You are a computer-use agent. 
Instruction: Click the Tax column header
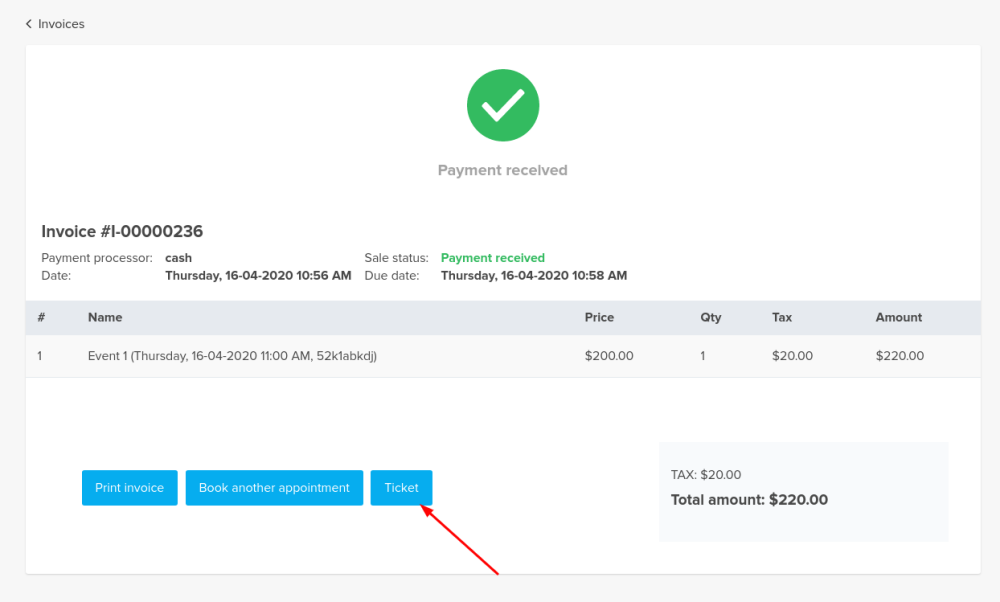(782, 317)
